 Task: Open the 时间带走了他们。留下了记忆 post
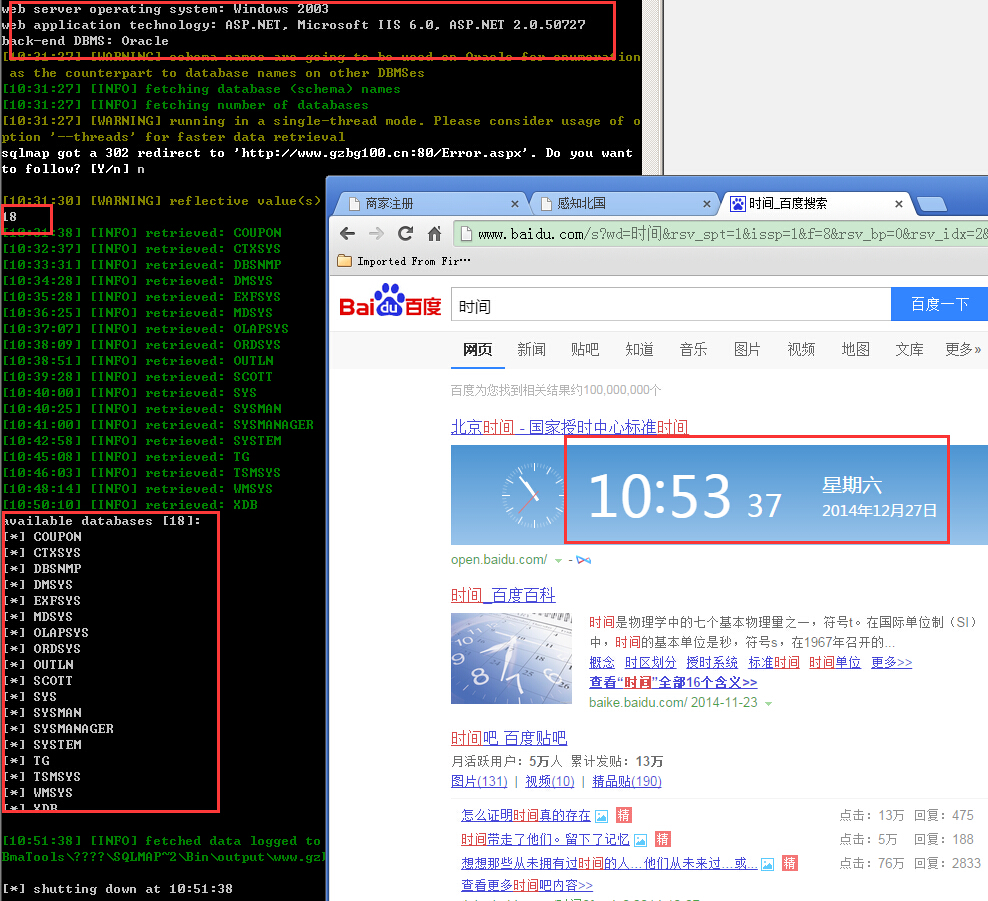pyautogui.click(x=545, y=839)
